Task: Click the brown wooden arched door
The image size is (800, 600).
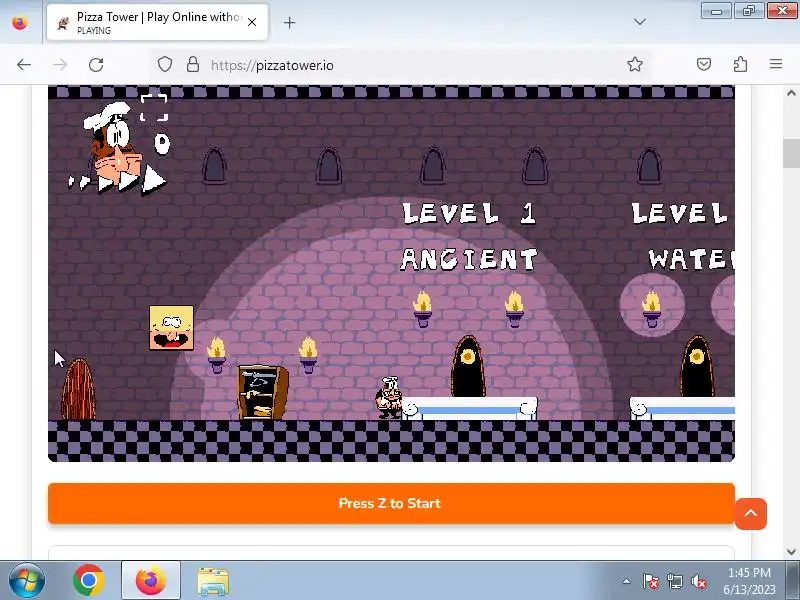Action: click(78, 389)
